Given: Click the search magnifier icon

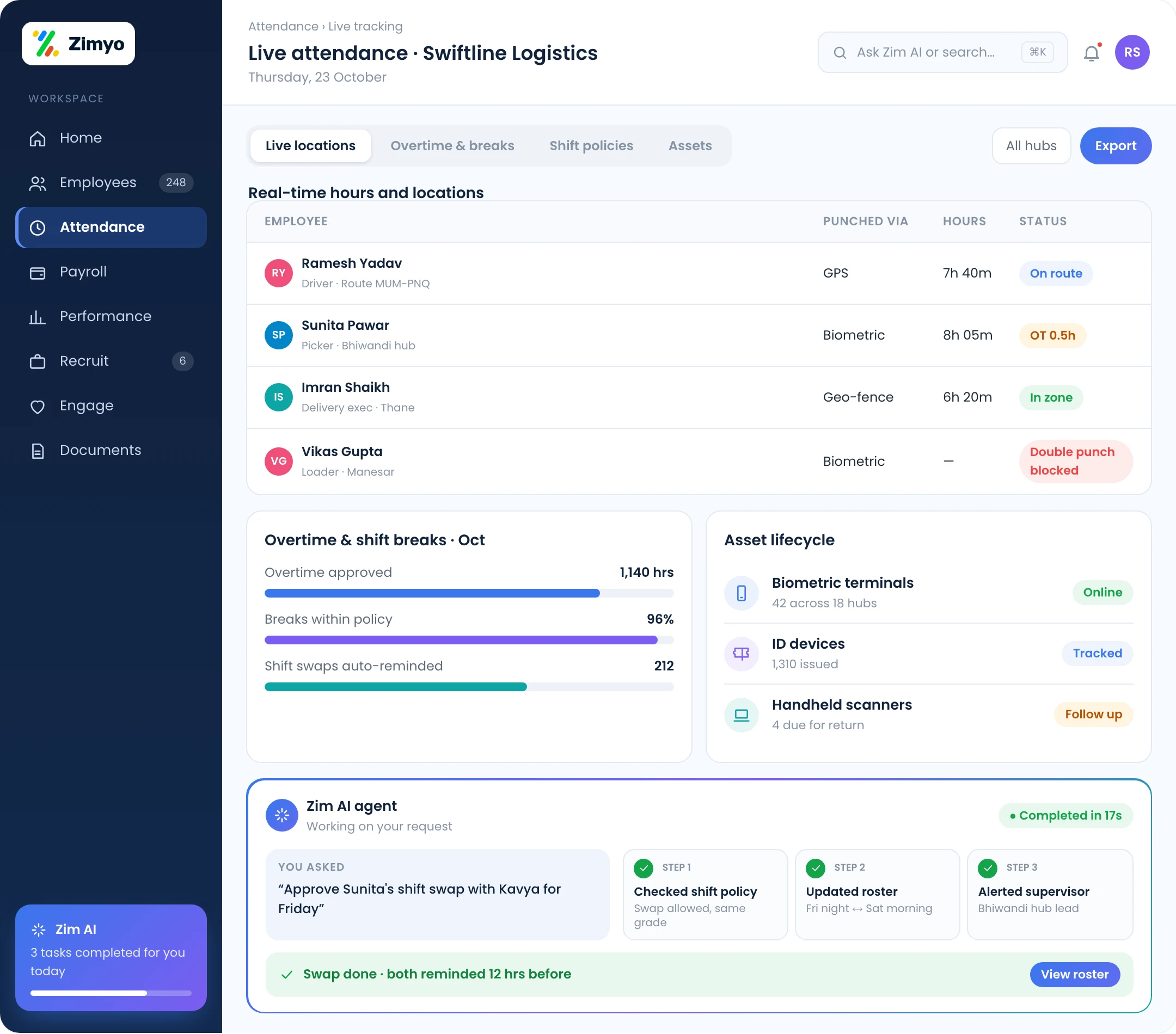Looking at the screenshot, I should (840, 53).
